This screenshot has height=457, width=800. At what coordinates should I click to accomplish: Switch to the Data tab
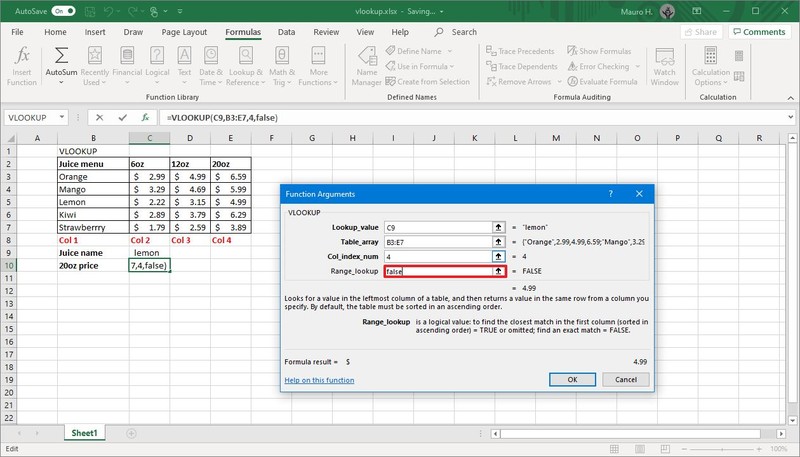coord(286,32)
